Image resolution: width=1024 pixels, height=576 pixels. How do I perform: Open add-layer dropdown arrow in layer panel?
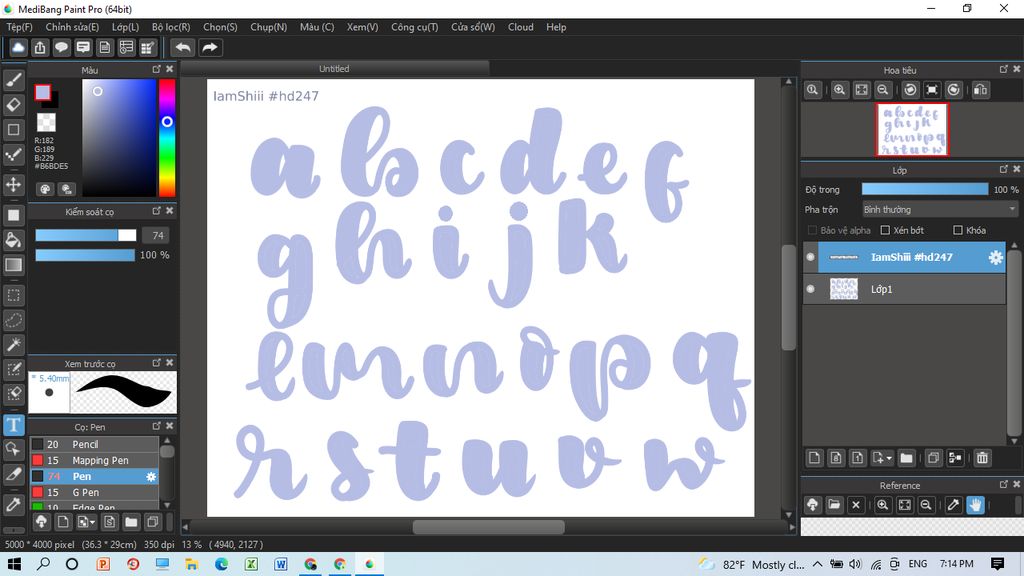[882, 458]
